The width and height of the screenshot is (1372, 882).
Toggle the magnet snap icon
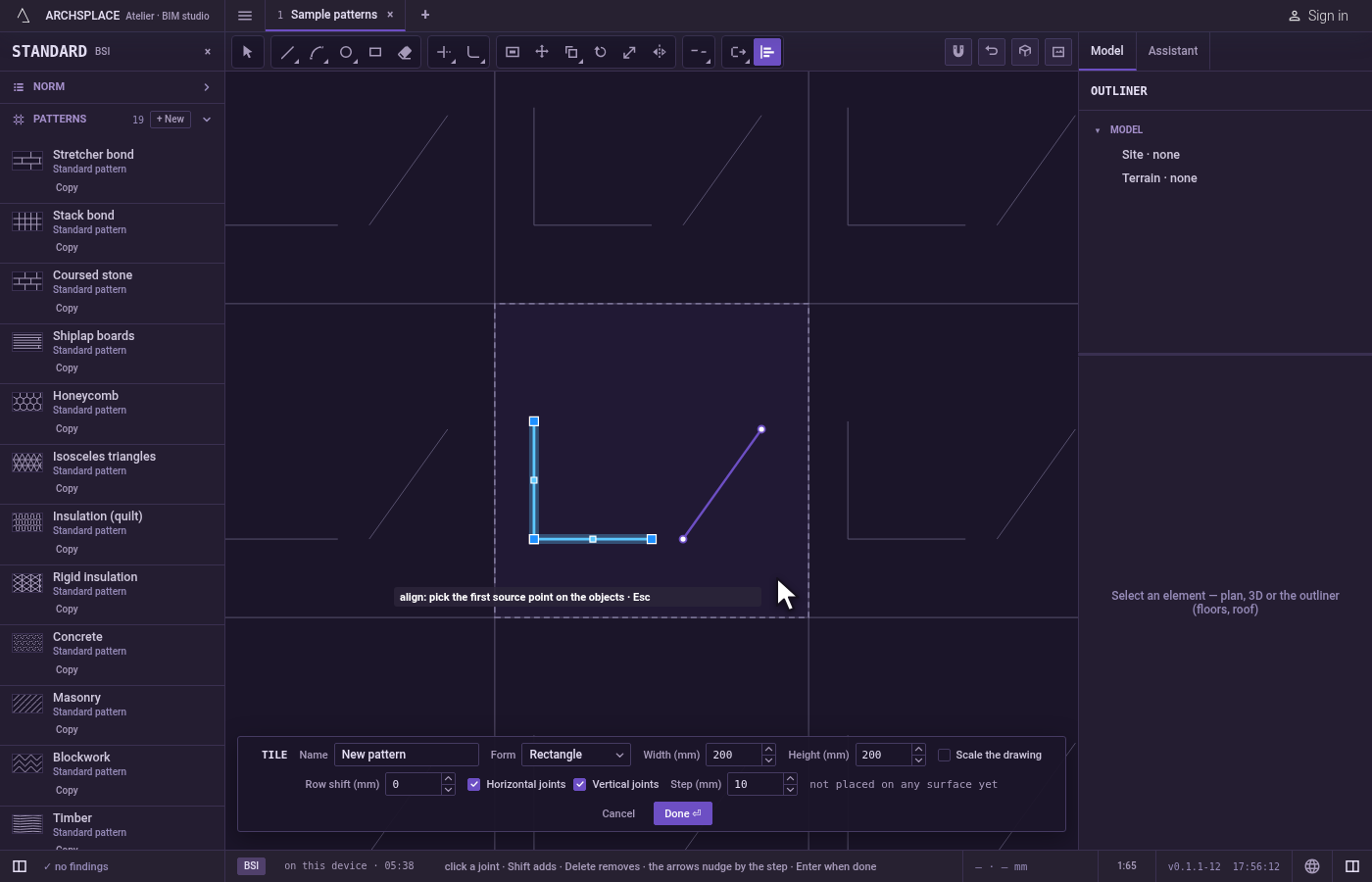pos(958,51)
